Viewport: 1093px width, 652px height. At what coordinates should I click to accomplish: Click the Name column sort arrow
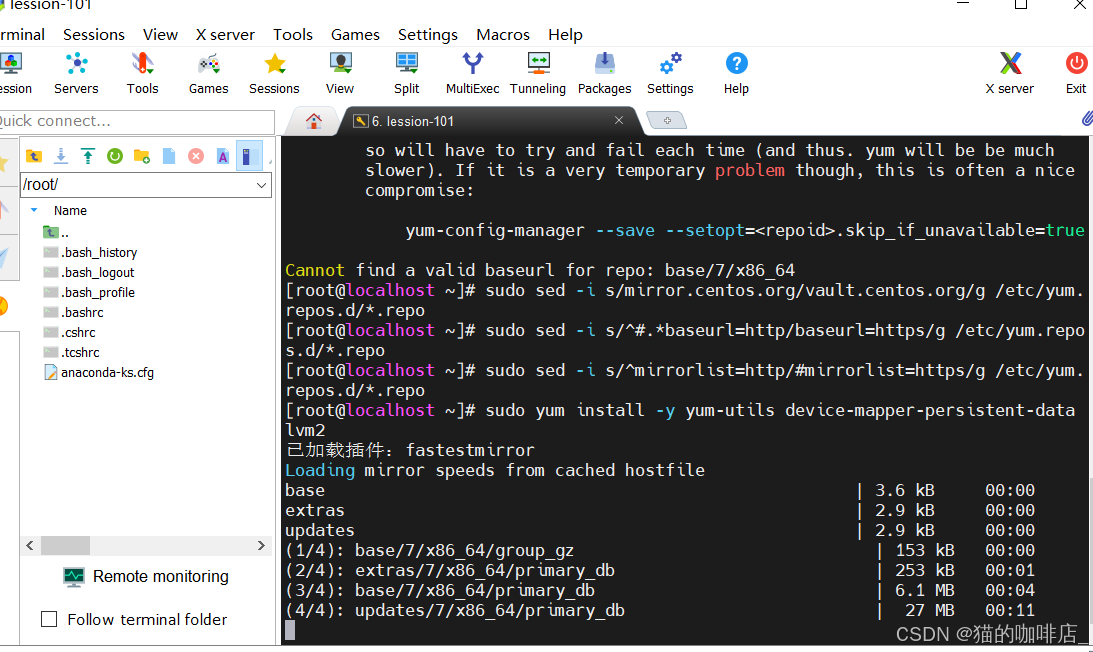click(34, 210)
